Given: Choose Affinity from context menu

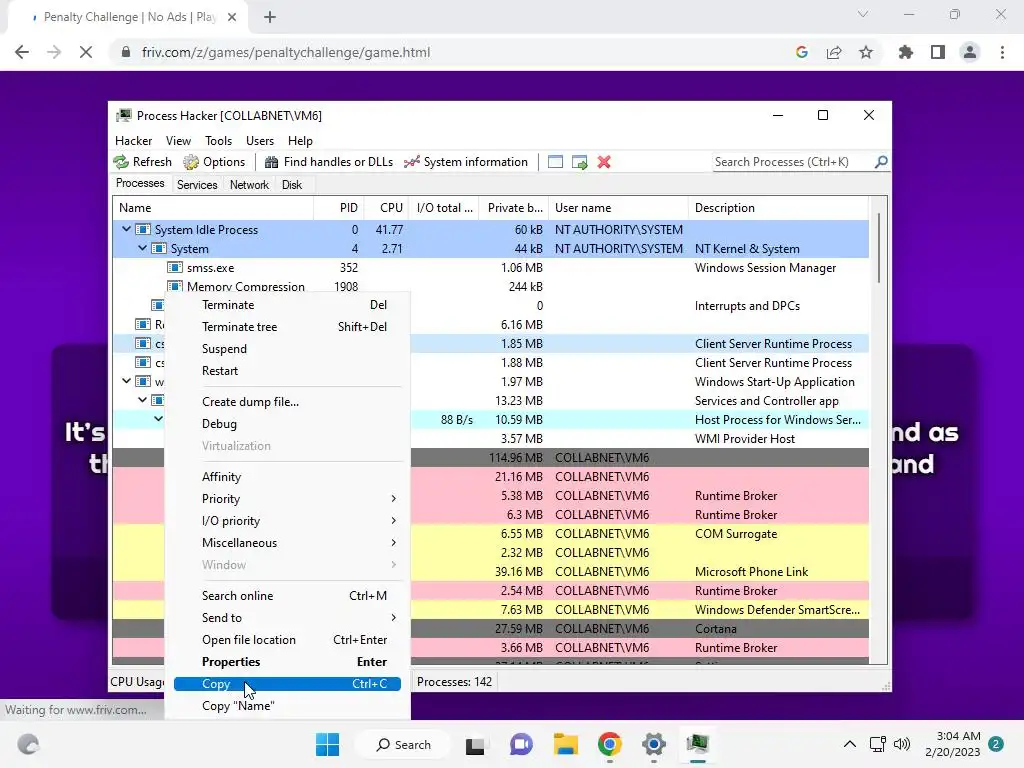Looking at the screenshot, I should pos(287,477).
